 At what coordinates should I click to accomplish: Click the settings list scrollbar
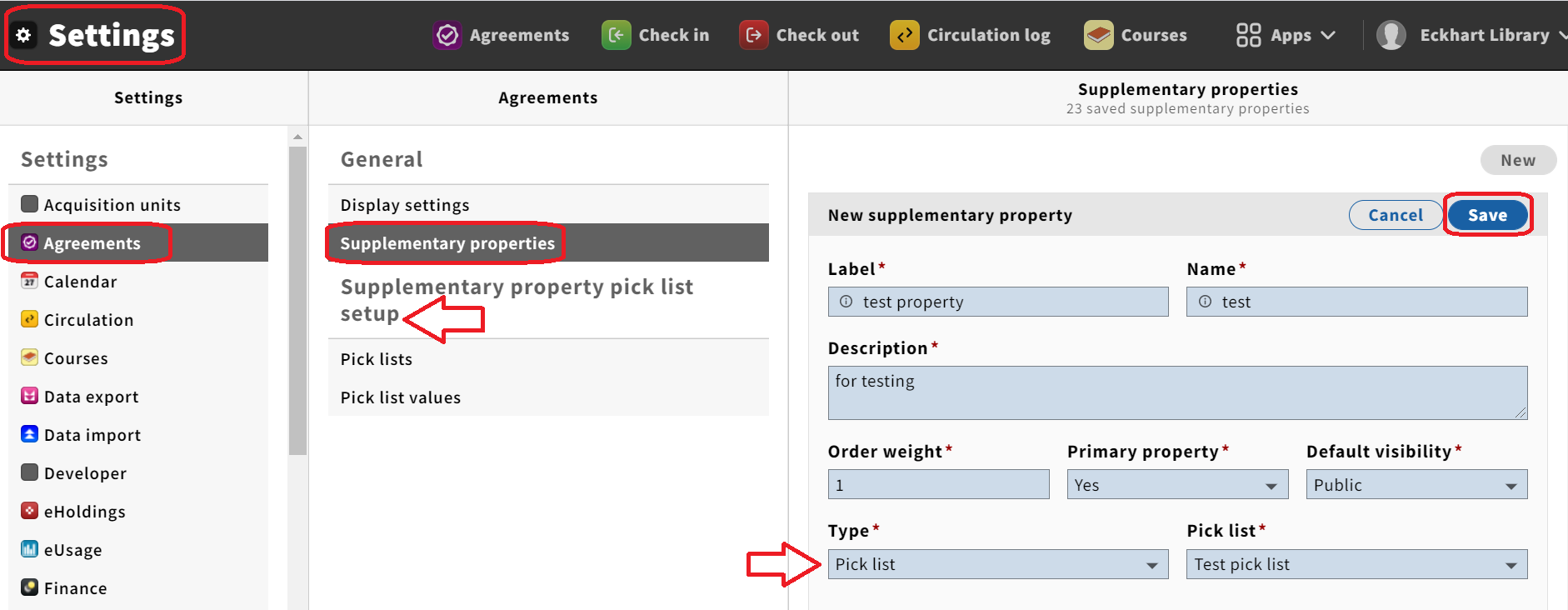(x=297, y=300)
